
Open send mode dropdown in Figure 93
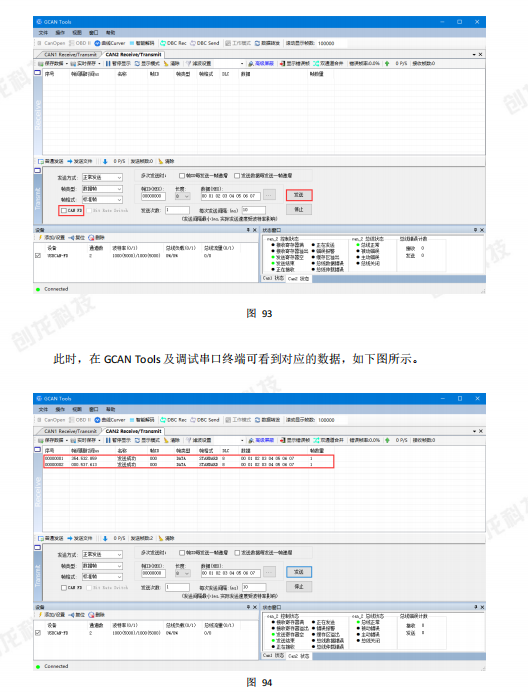click(x=102, y=177)
